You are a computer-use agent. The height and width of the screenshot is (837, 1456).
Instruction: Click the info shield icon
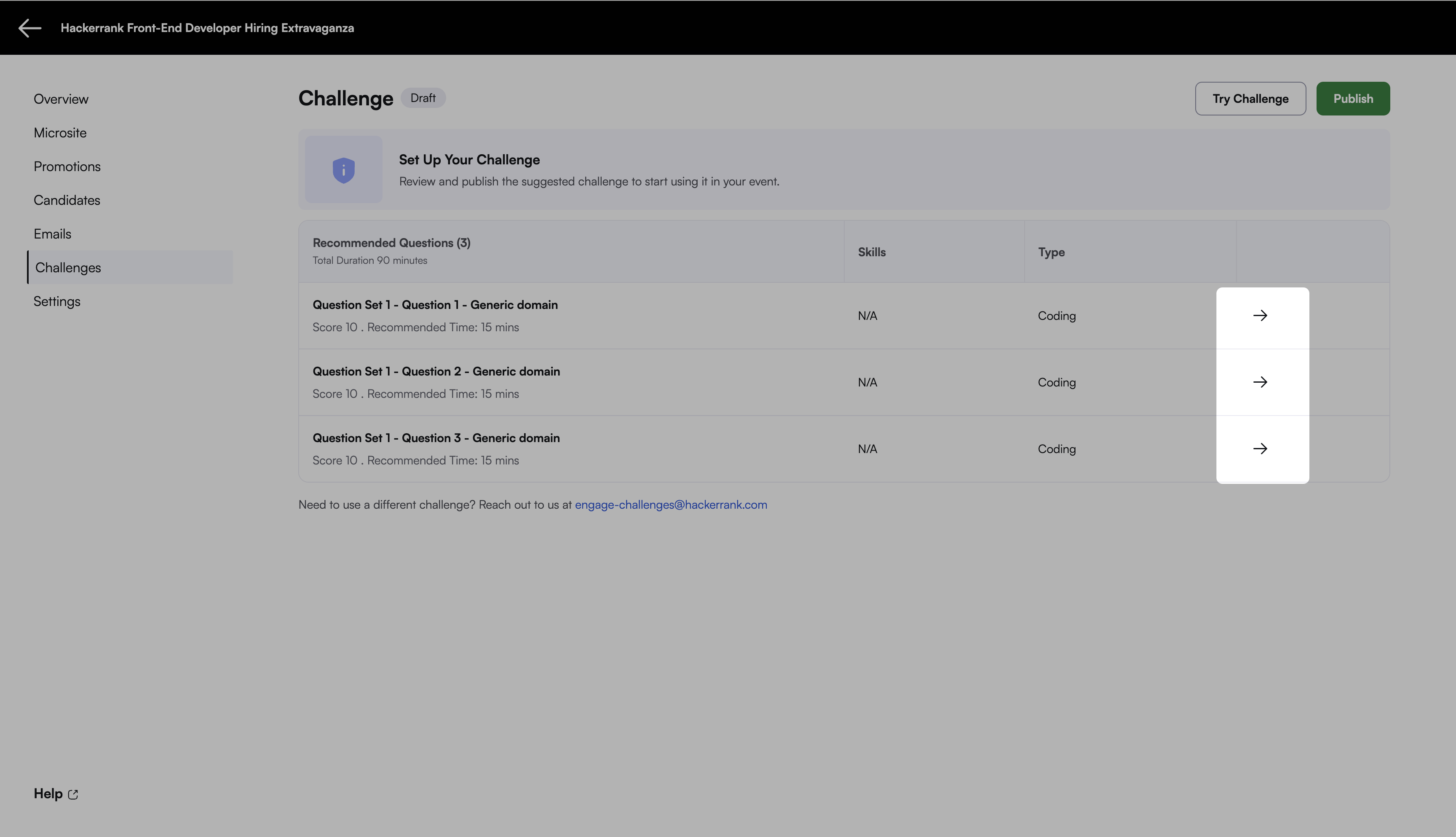point(344,170)
